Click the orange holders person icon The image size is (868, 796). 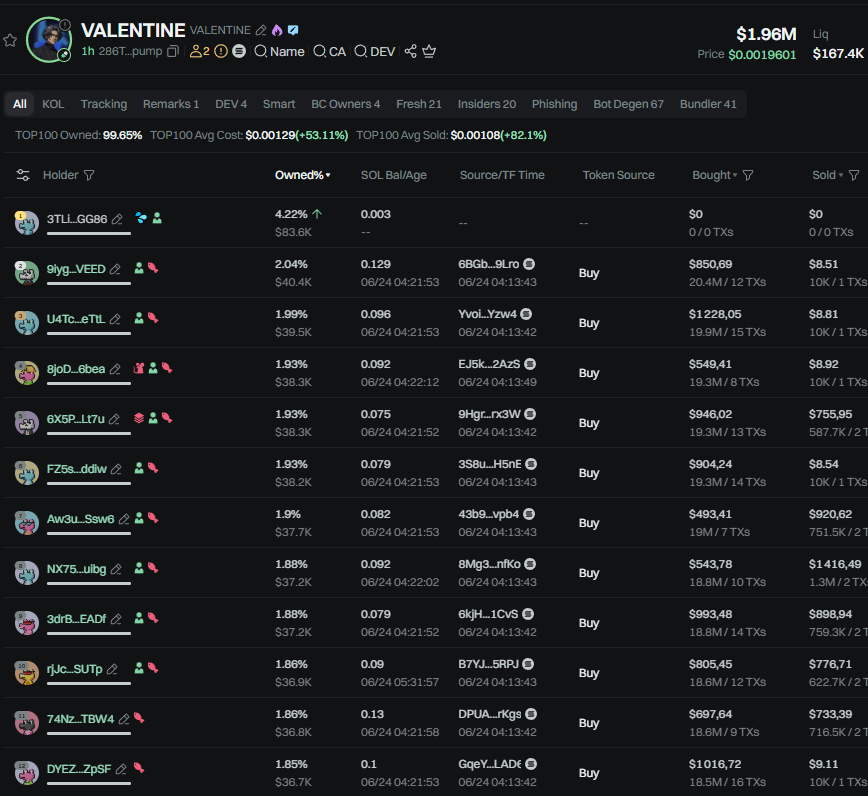[x=195, y=51]
